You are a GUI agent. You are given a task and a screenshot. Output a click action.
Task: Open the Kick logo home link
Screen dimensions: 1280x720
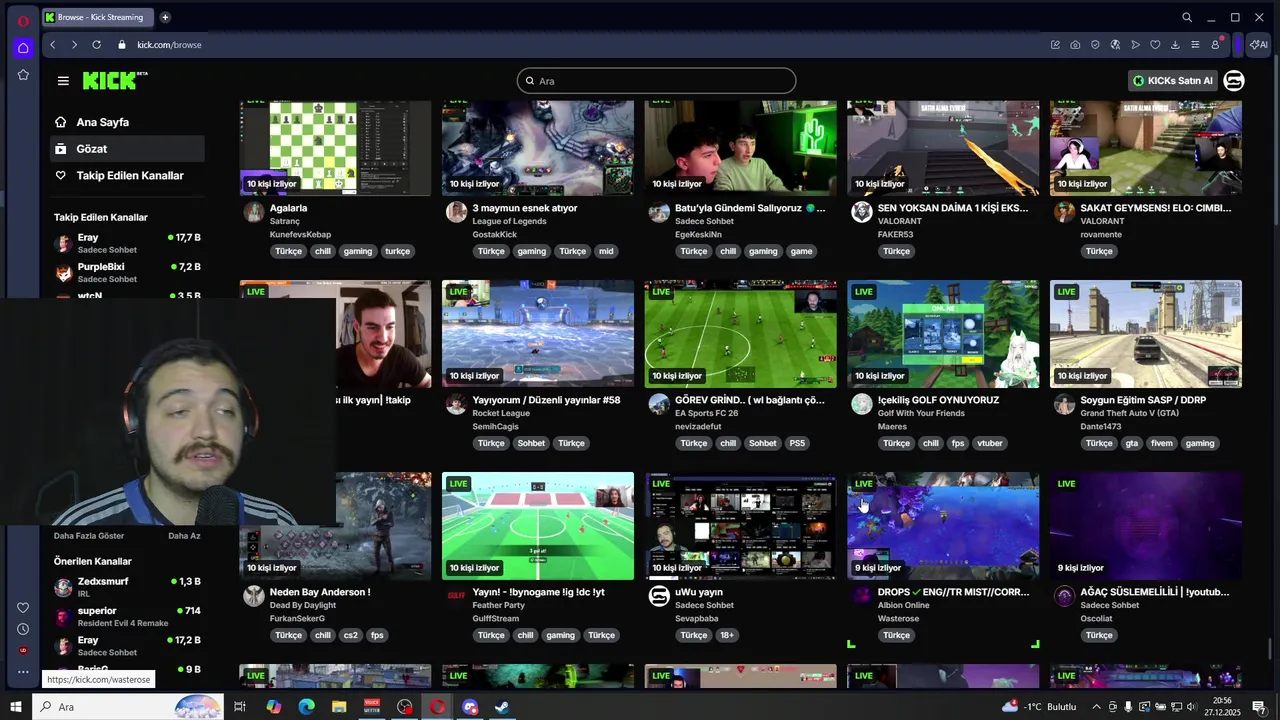(114, 81)
